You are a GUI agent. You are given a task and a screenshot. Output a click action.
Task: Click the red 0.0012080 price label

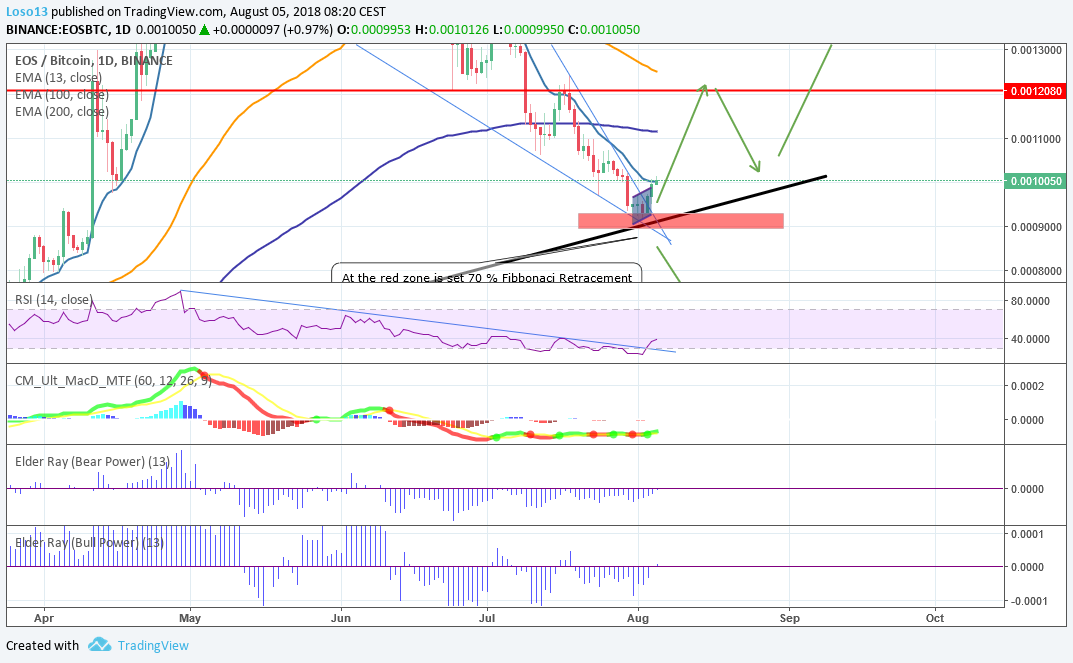[x=1036, y=91]
